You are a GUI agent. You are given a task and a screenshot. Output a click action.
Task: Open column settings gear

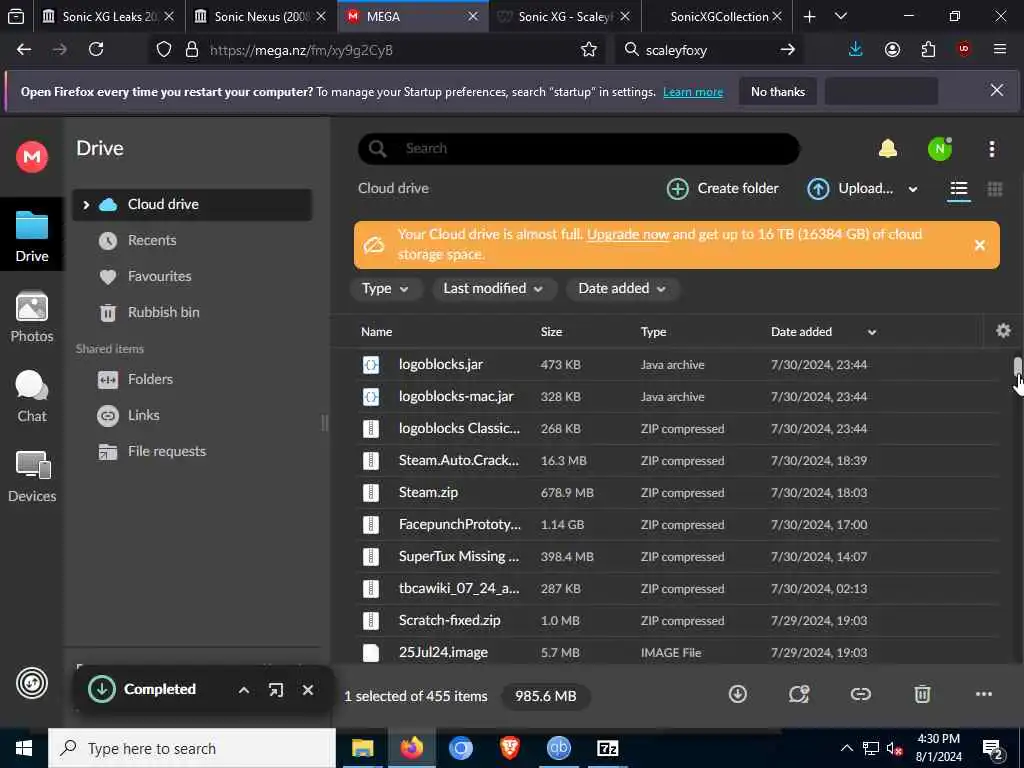click(x=1003, y=331)
